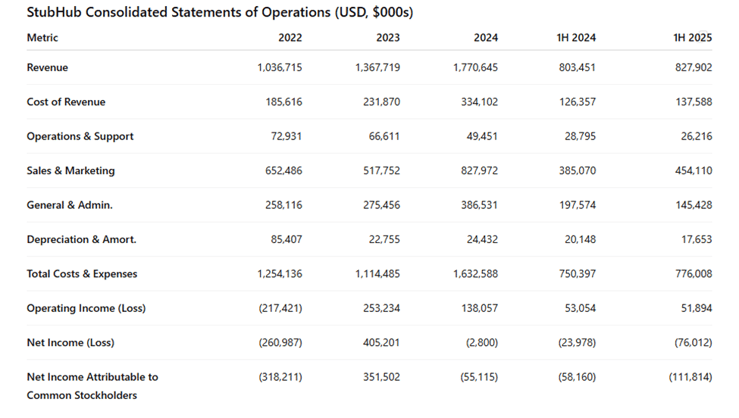
Task: Click the 'Net Income (Loss)' row label
Action: coord(70,343)
